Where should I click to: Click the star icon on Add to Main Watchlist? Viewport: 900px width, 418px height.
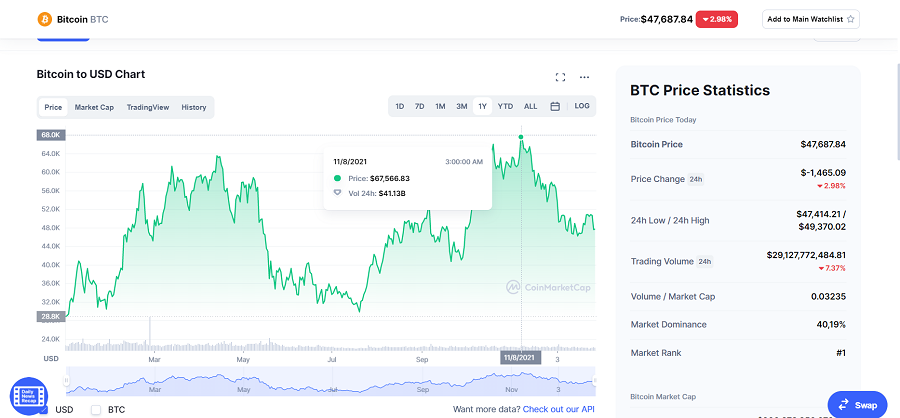[x=851, y=19]
